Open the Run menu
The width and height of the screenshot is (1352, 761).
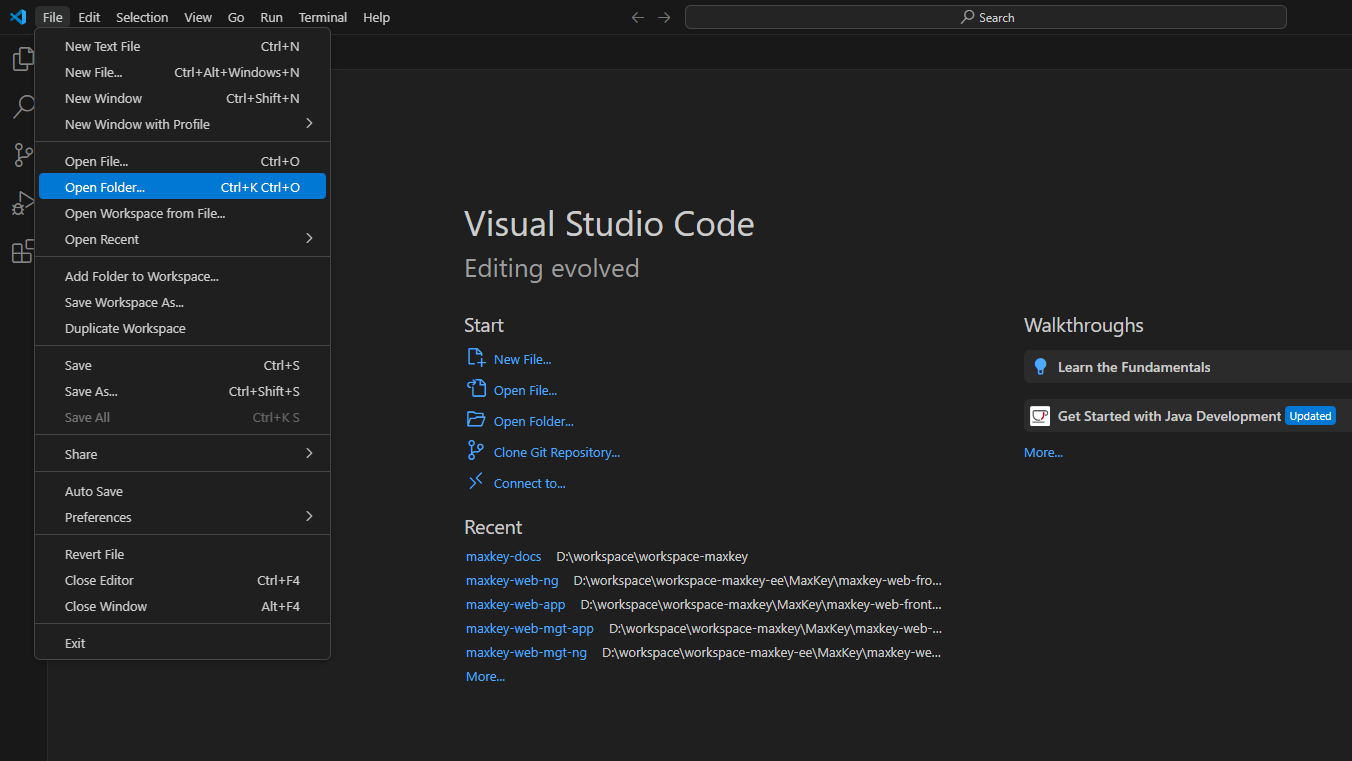[271, 17]
